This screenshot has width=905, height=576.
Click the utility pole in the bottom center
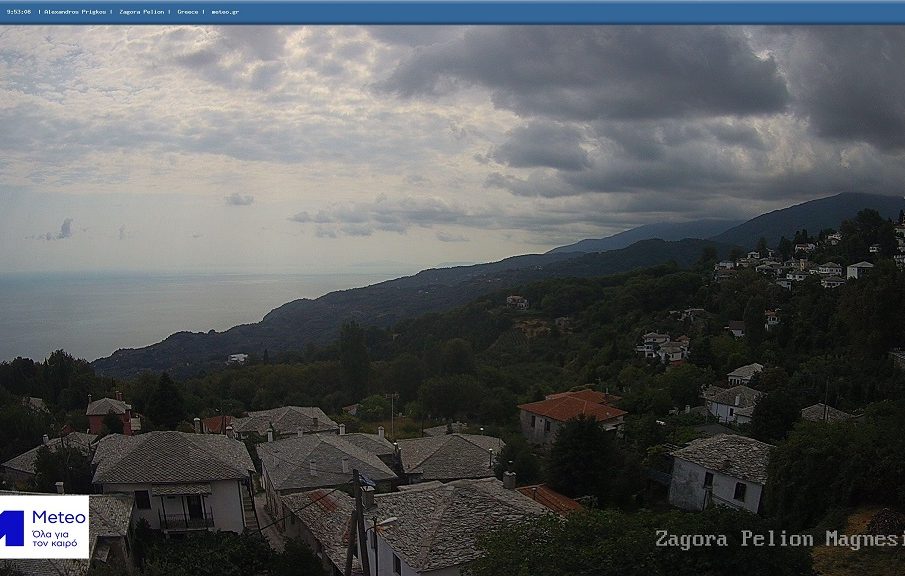(x=359, y=525)
